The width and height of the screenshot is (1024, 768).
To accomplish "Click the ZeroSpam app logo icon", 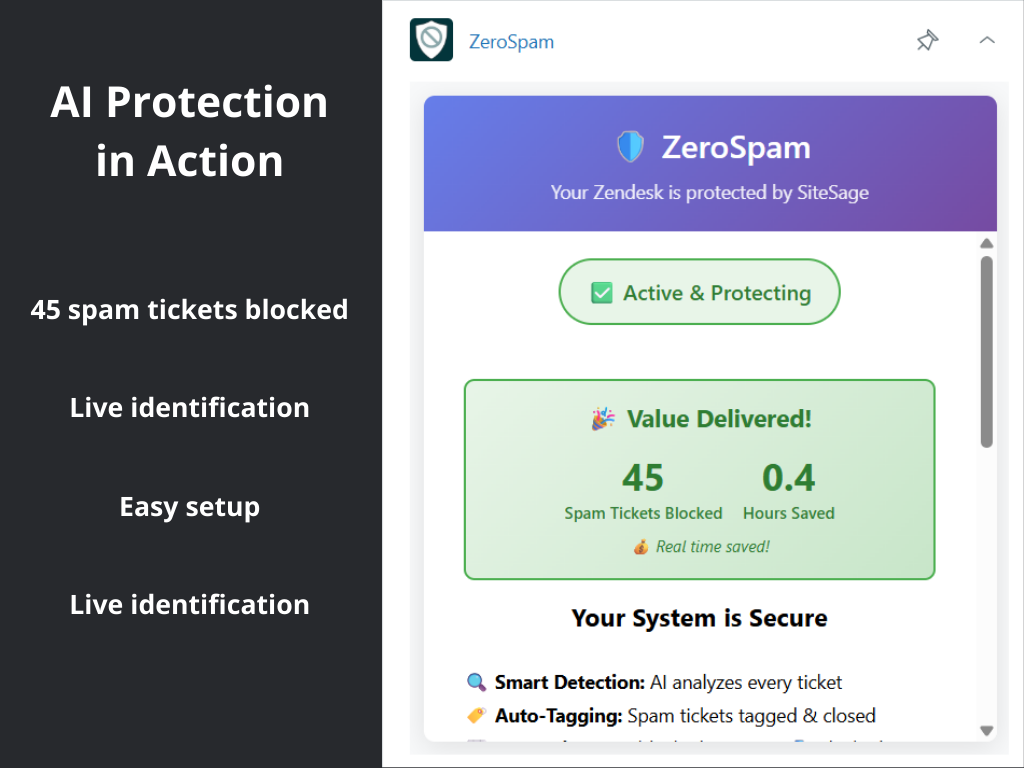I will (x=431, y=40).
